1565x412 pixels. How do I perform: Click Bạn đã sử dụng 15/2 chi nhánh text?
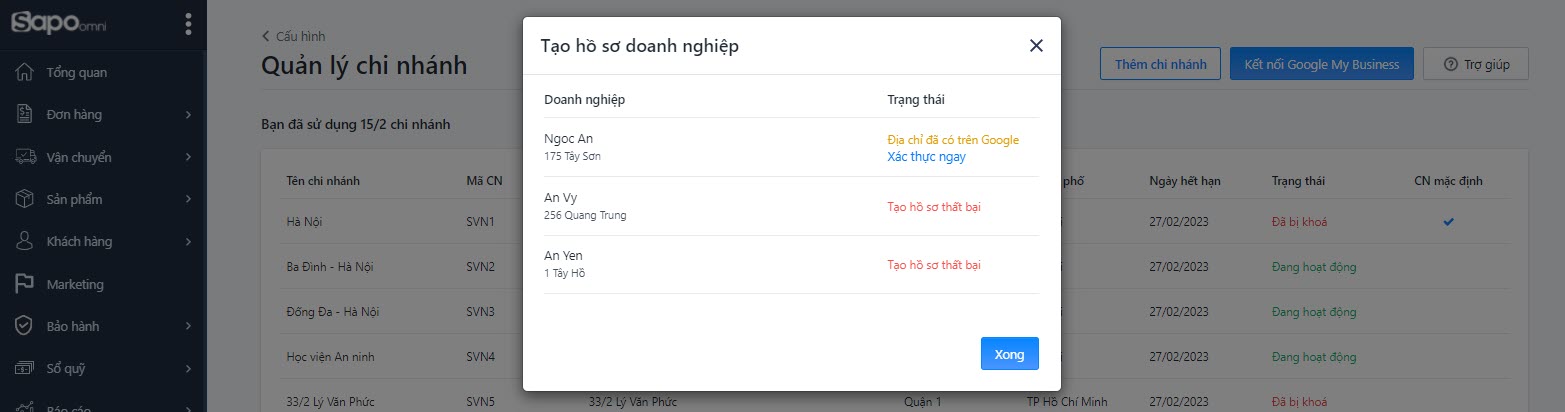click(356, 125)
